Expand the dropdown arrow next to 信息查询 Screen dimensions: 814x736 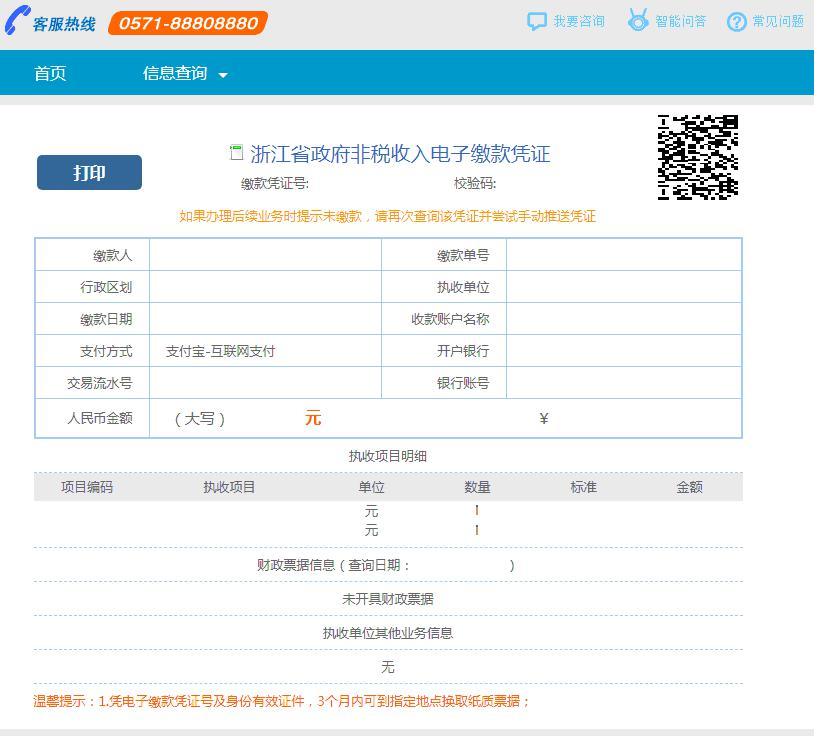[223, 75]
